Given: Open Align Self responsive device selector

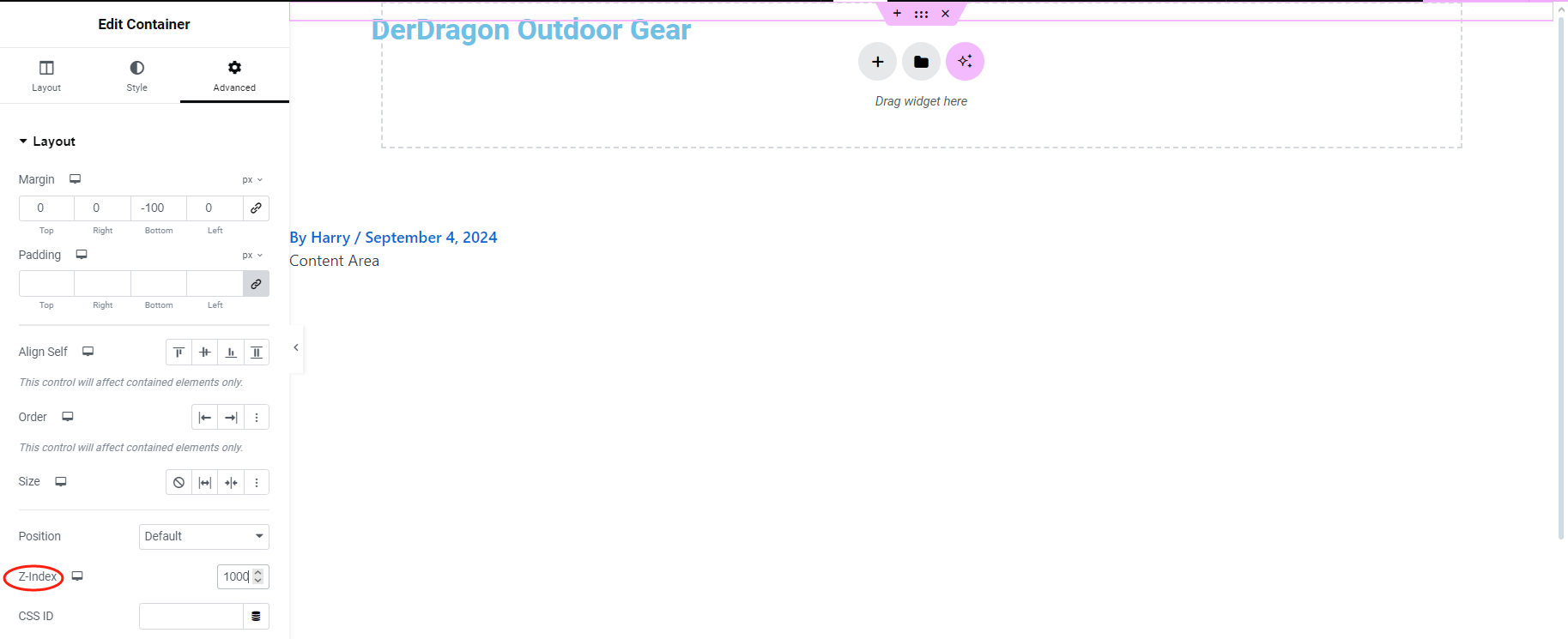Looking at the screenshot, I should [88, 352].
